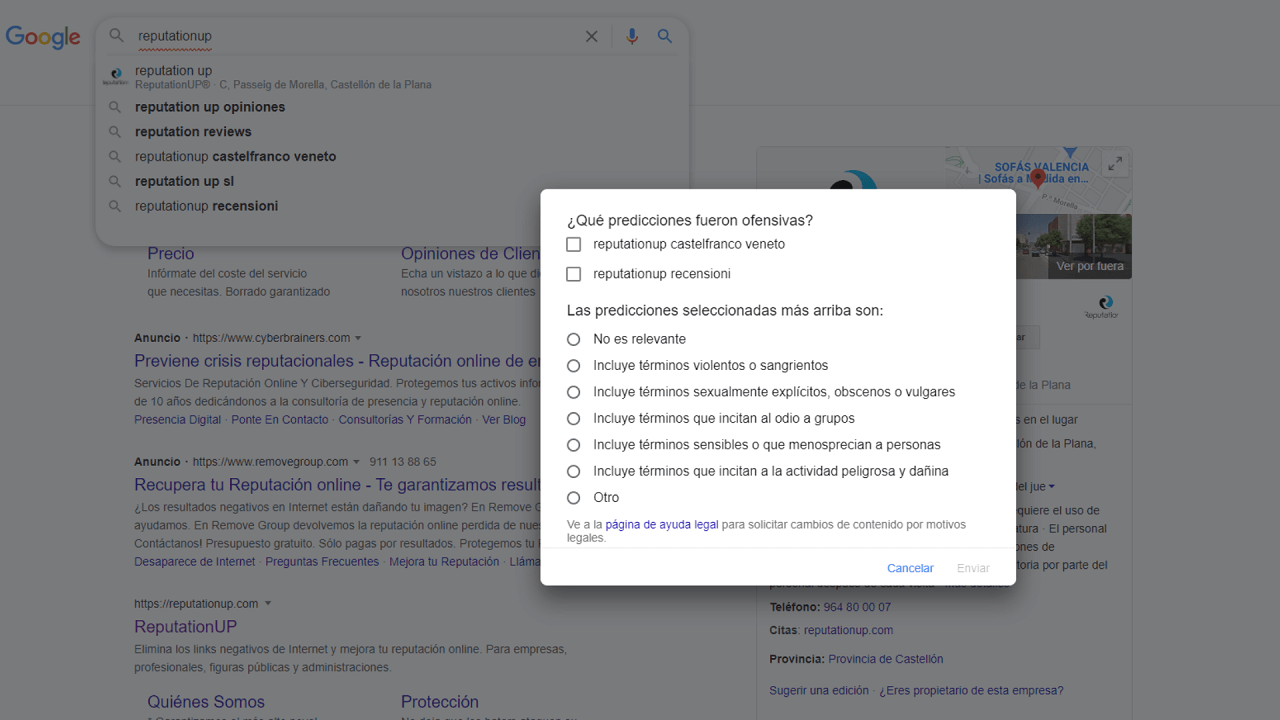Viewport: 1280px width, 720px height.
Task: Activate voice search with the microphone icon
Action: [632, 36]
